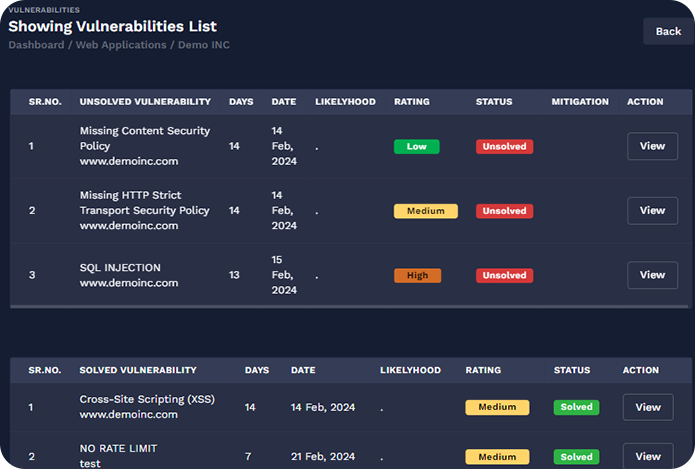Select Medium badge in HTTP Strict Transport row
Screen dimensions: 695x469
(x=425, y=211)
